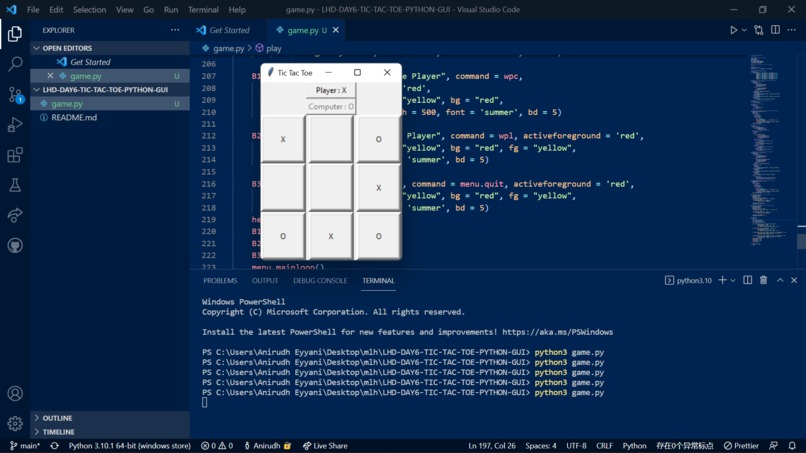Open the Run and Debug view
The height and width of the screenshot is (453, 806).
[x=15, y=124]
